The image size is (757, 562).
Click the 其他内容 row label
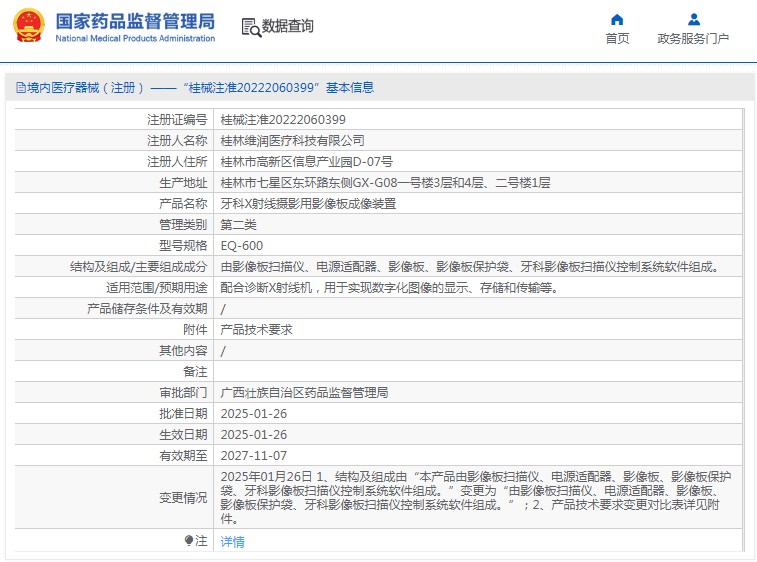183,351
